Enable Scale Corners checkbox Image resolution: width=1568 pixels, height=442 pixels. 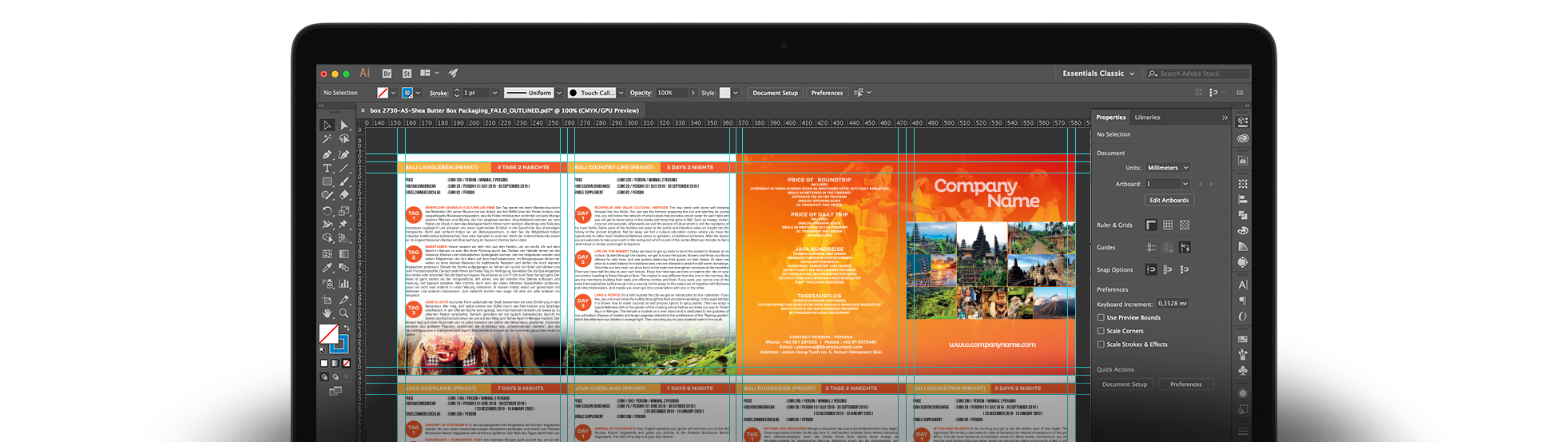(1101, 331)
